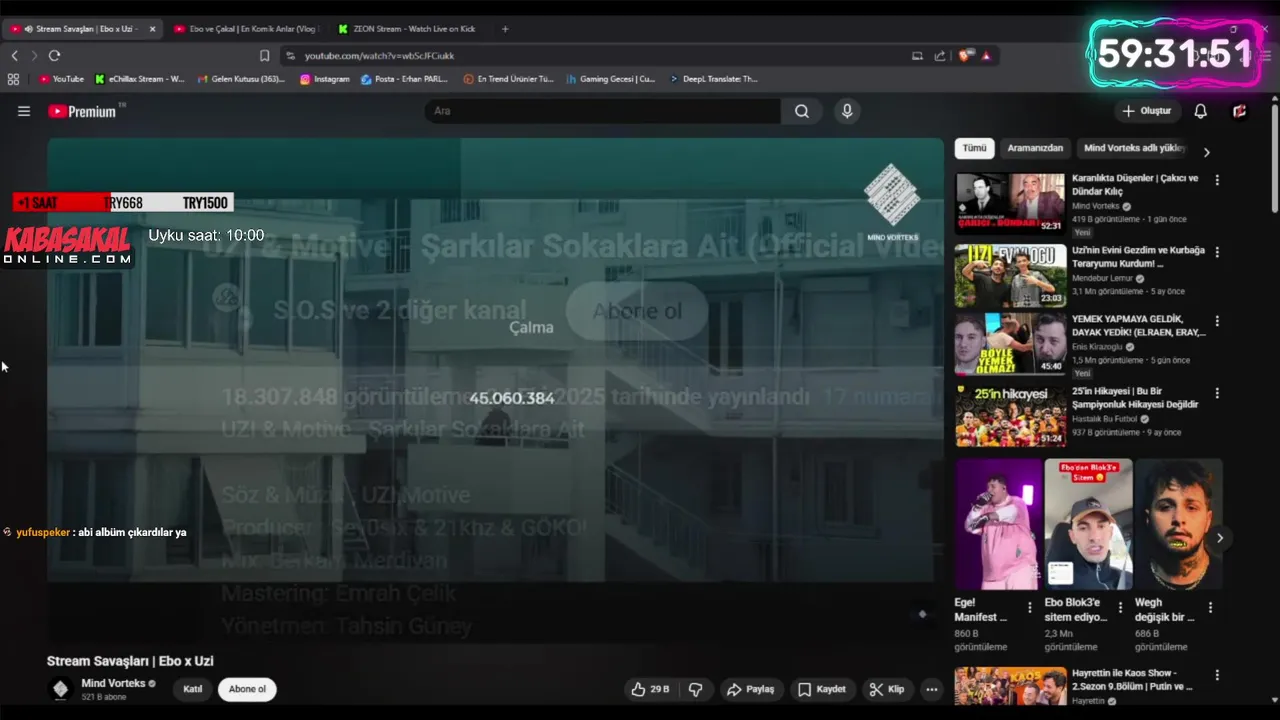Open the Instagram bookmark

tap(325, 79)
